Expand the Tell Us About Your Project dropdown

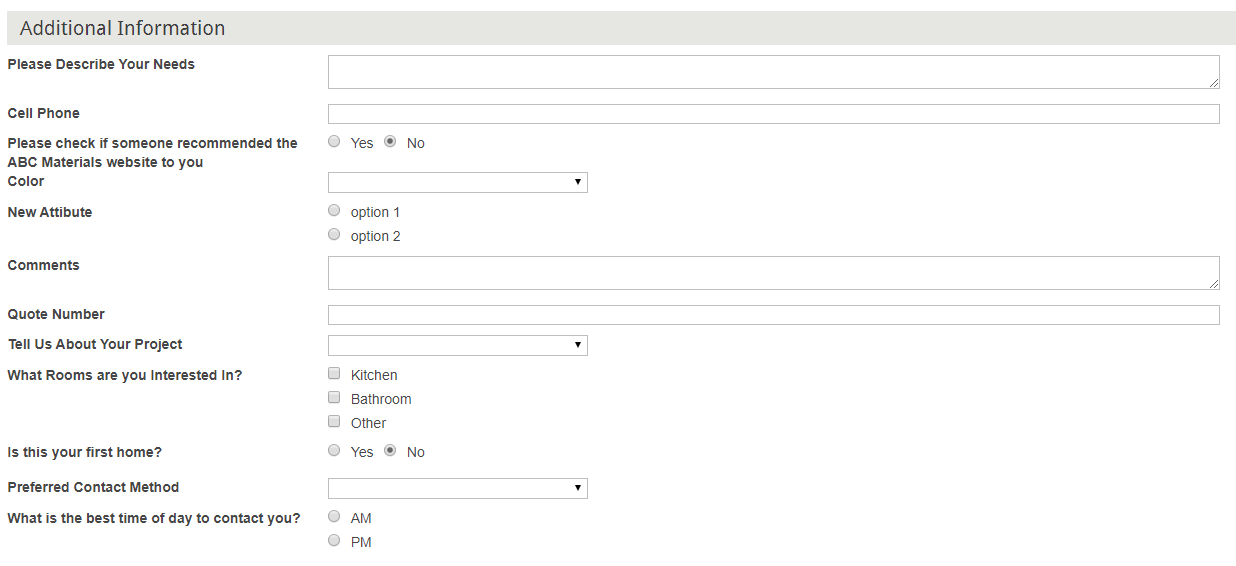457,345
